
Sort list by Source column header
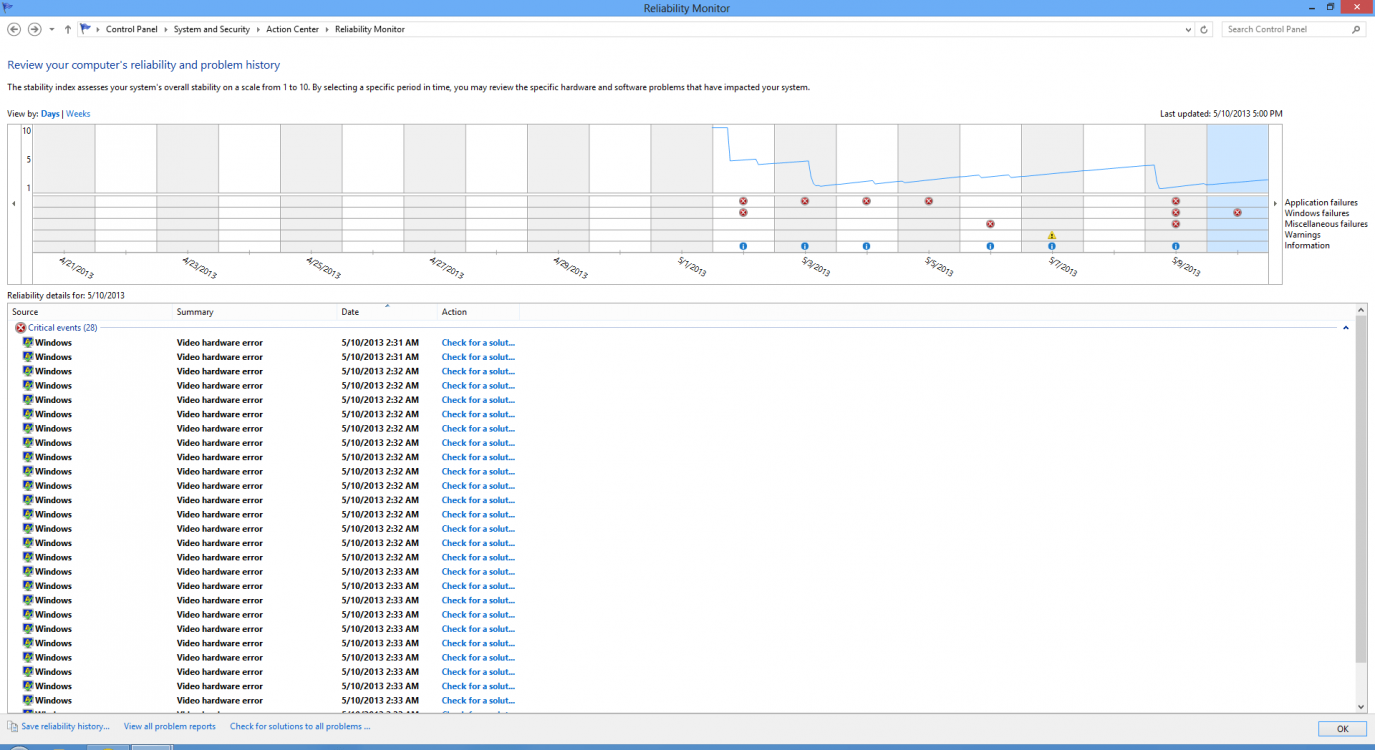click(x=90, y=312)
